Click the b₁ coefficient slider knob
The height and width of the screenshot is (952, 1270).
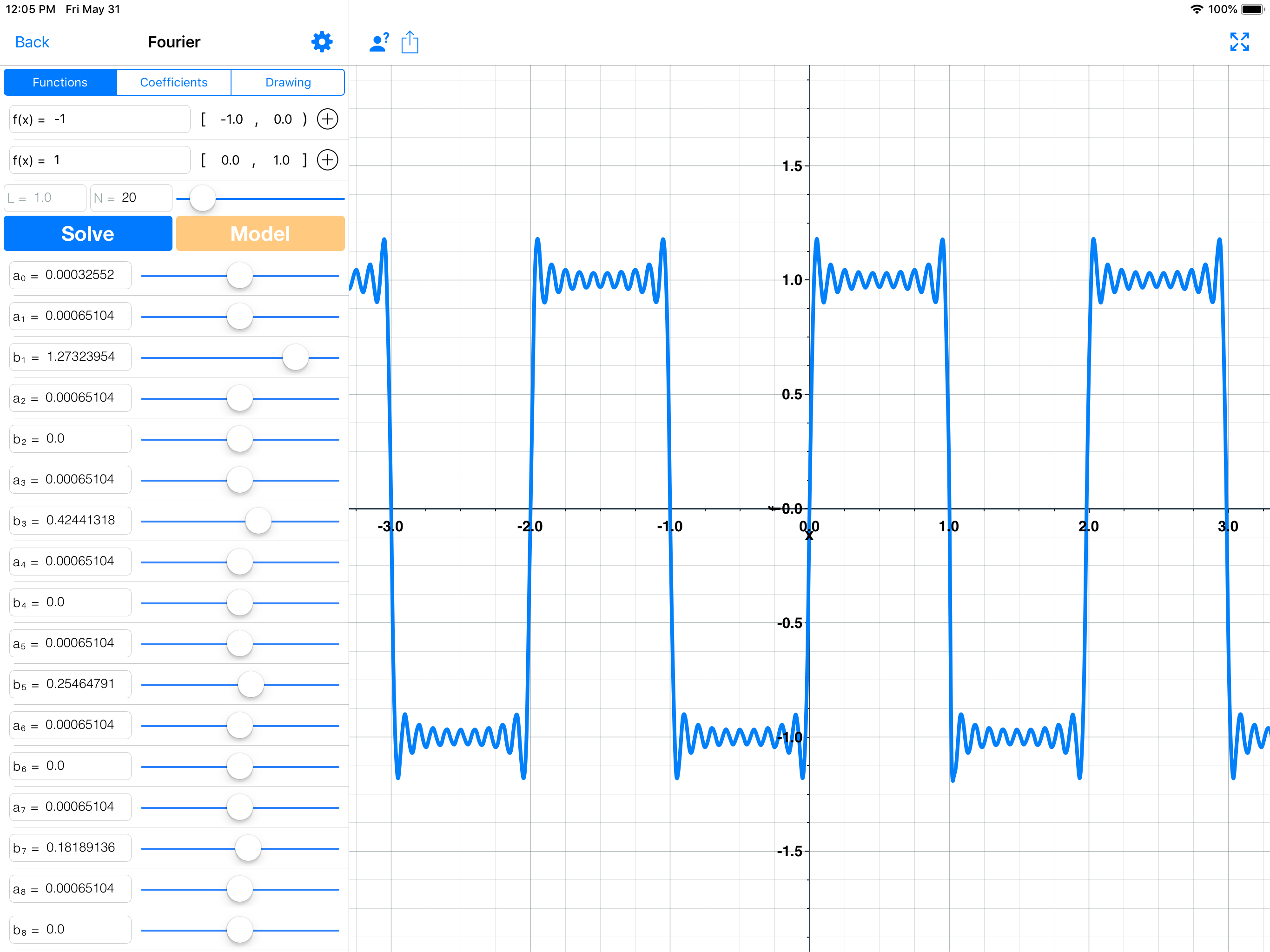tap(295, 357)
